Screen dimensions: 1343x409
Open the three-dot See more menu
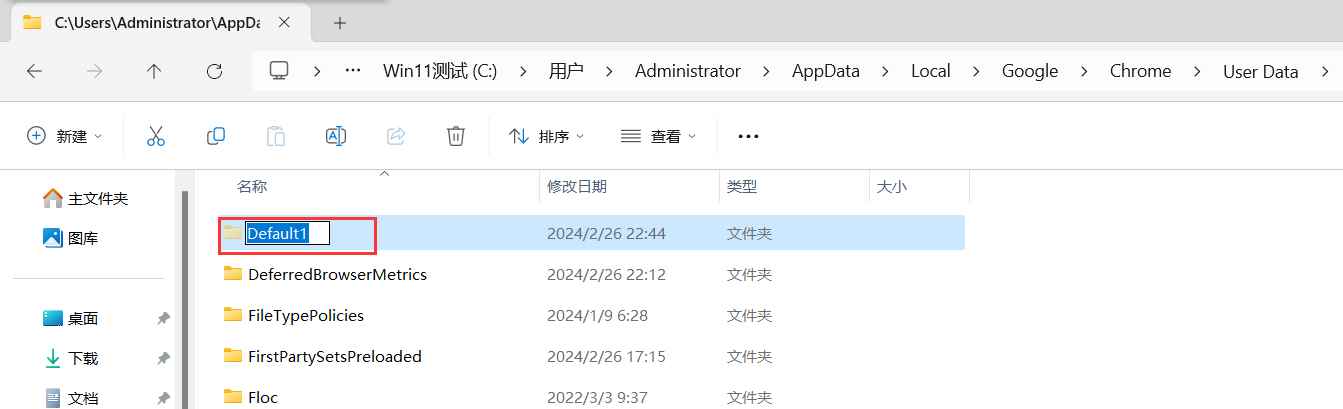(x=749, y=136)
